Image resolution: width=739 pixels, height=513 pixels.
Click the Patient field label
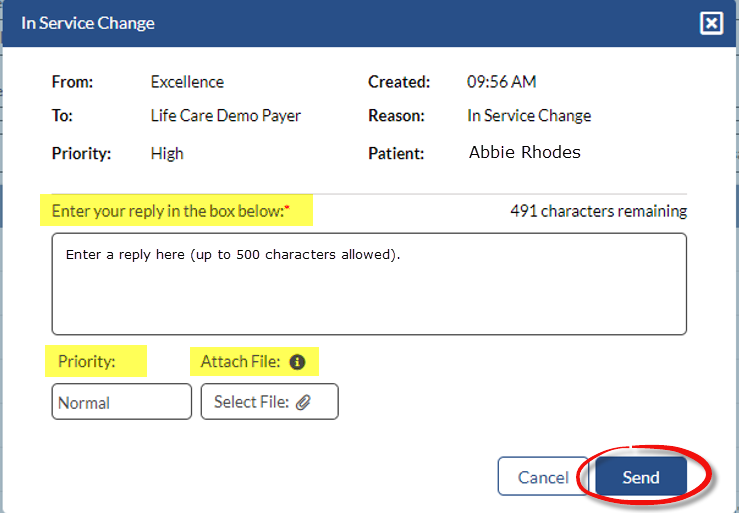tap(396, 153)
